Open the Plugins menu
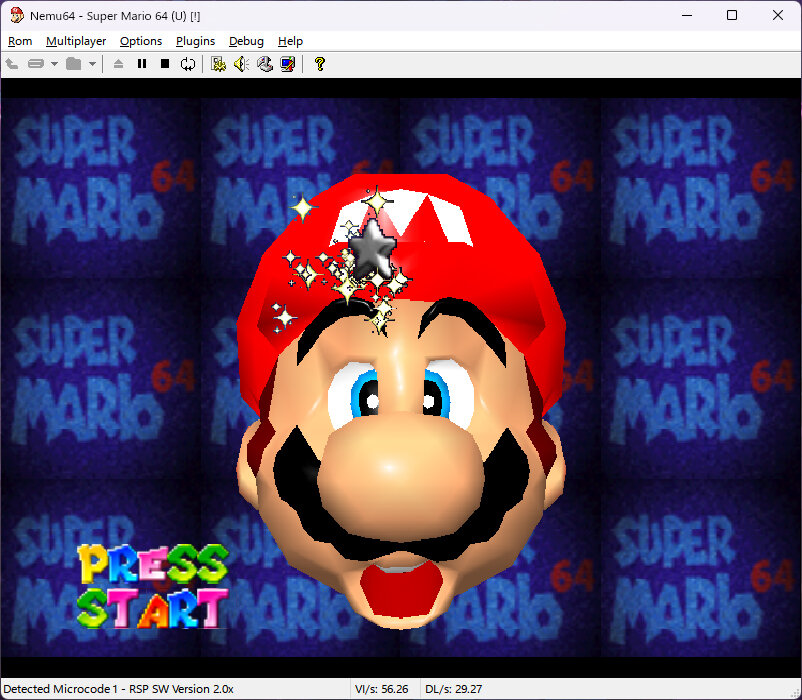Screen dimensions: 802x700 click(195, 41)
